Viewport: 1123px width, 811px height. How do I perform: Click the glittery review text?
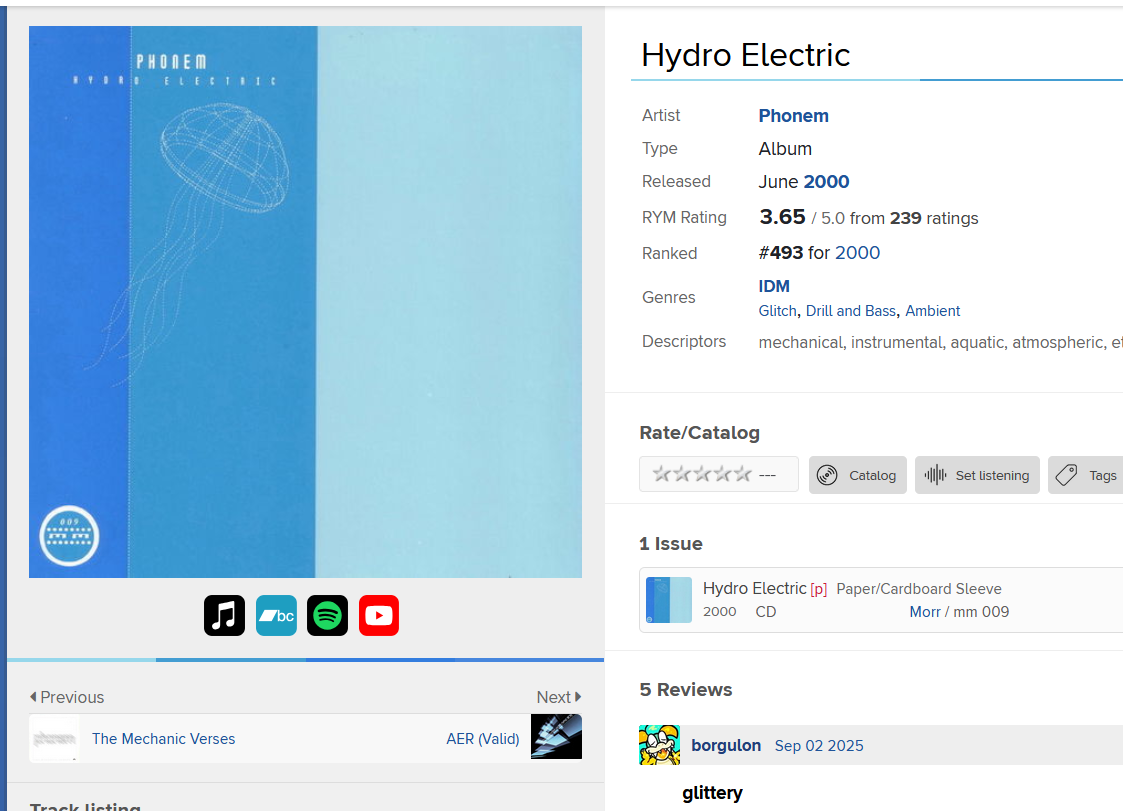pyautogui.click(x=713, y=793)
